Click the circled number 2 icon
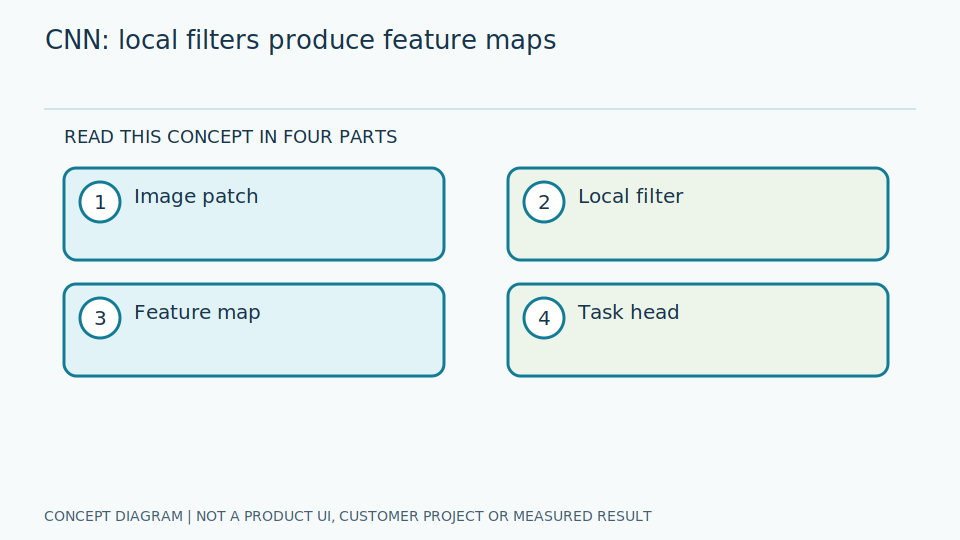The image size is (960, 540). click(x=544, y=202)
